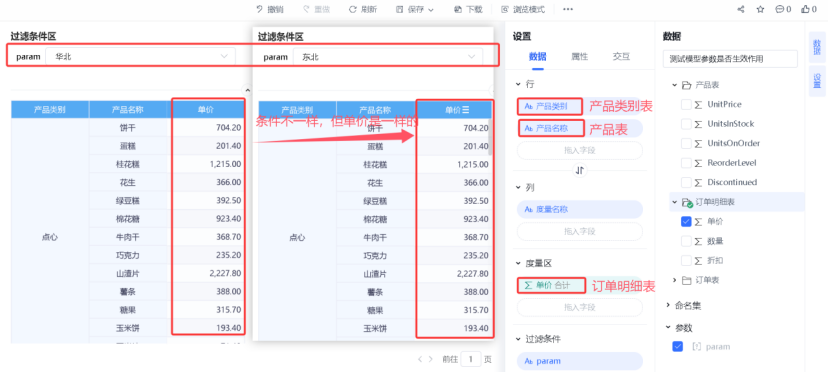Check the UnitsOnOrder checkbox

686,143
